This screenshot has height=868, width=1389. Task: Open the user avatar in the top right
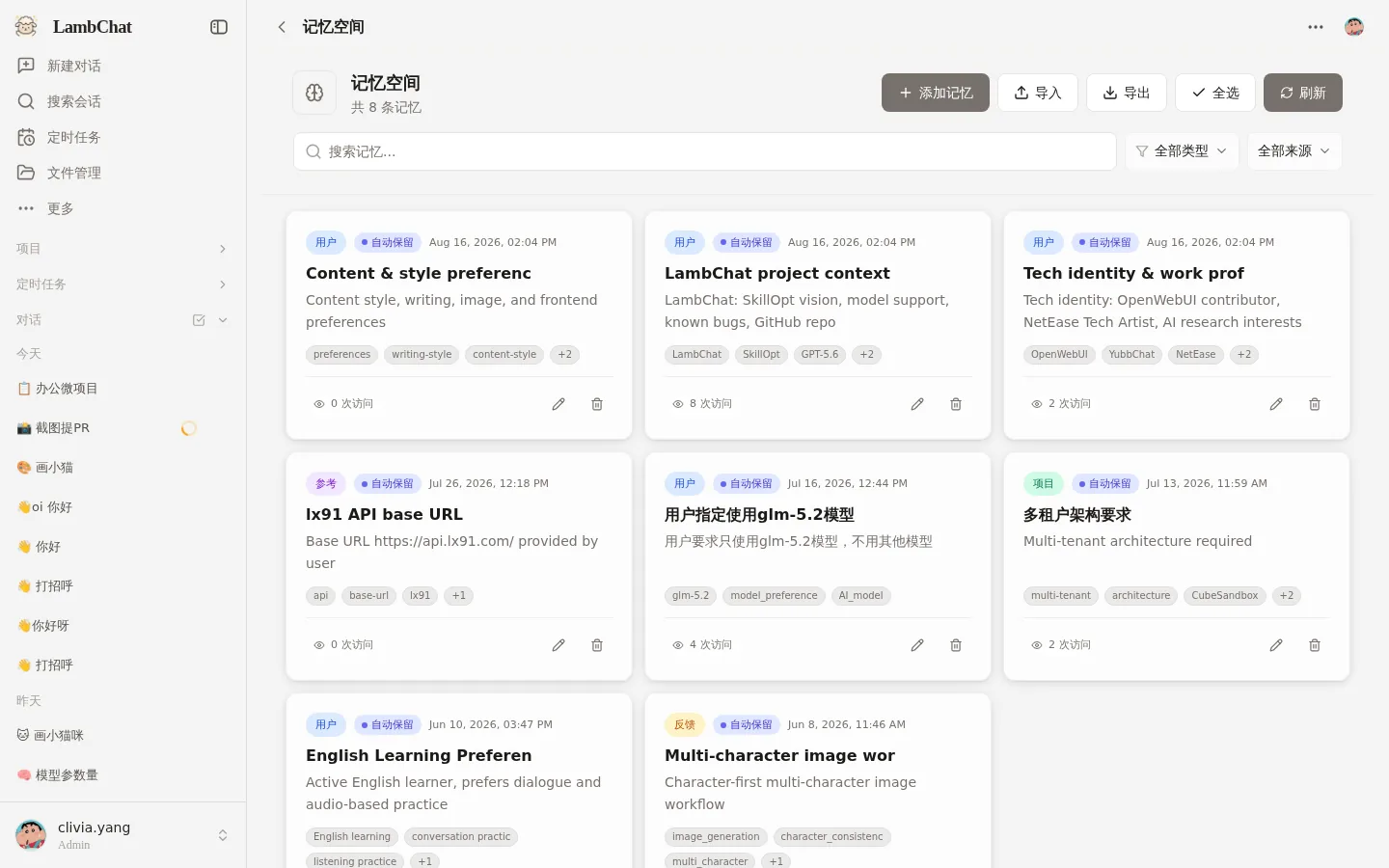pos(1354,27)
